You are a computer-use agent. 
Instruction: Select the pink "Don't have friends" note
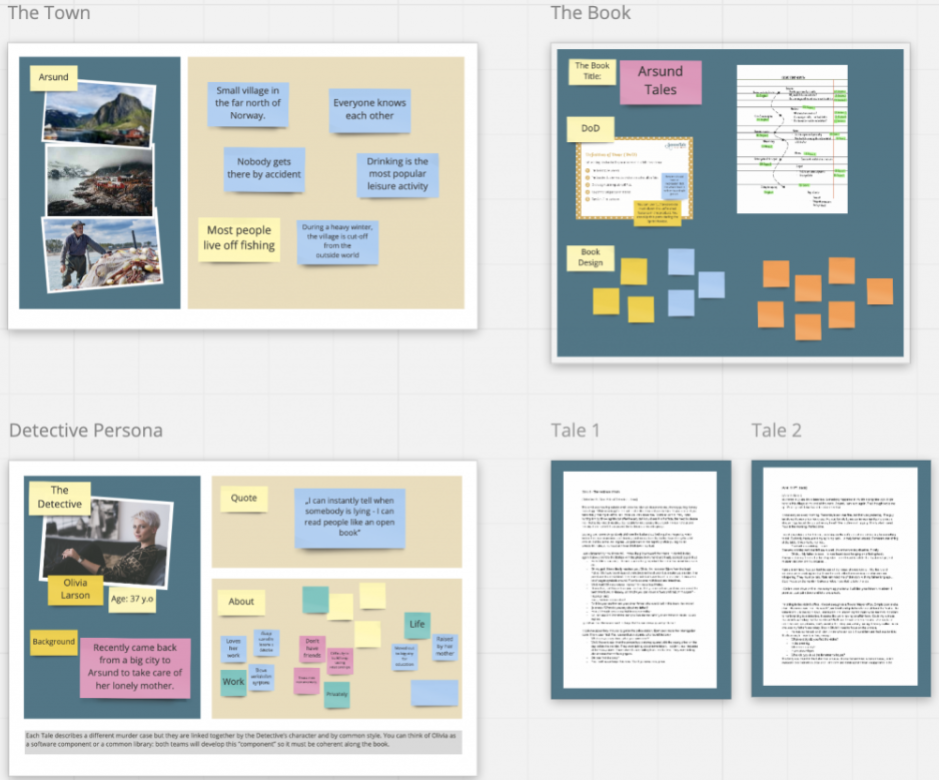pos(312,648)
